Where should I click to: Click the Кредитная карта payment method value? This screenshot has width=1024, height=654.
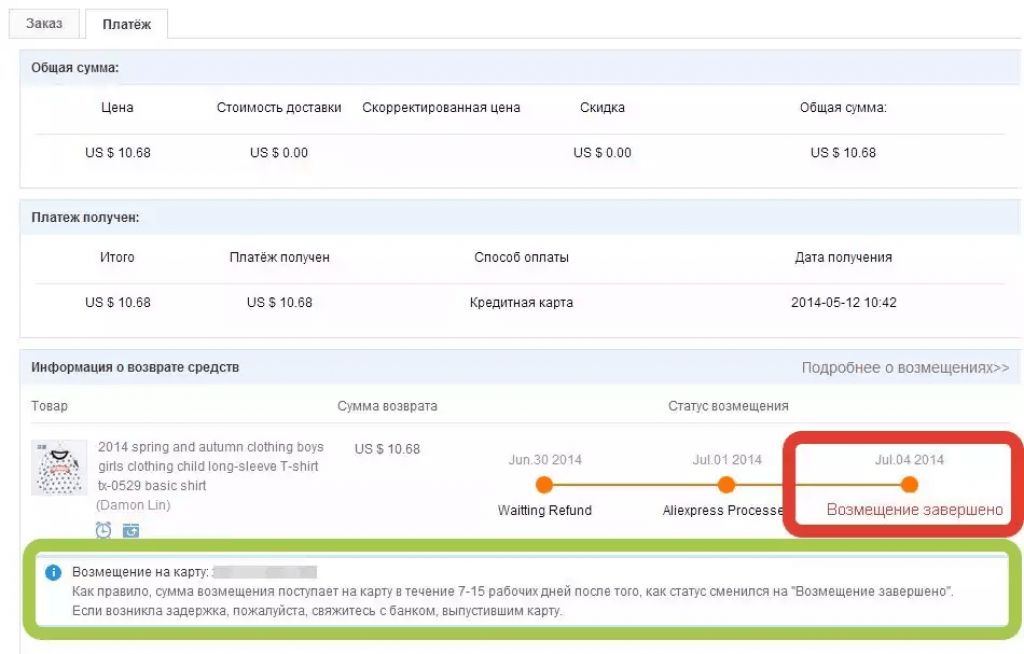tap(521, 302)
